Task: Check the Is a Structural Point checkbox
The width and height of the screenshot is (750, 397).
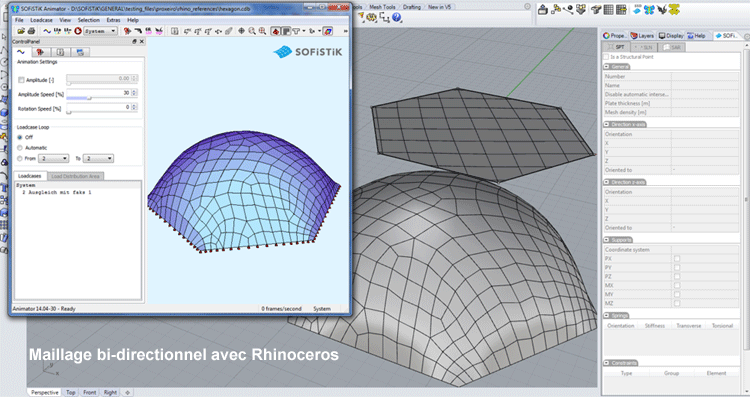Action: point(607,56)
